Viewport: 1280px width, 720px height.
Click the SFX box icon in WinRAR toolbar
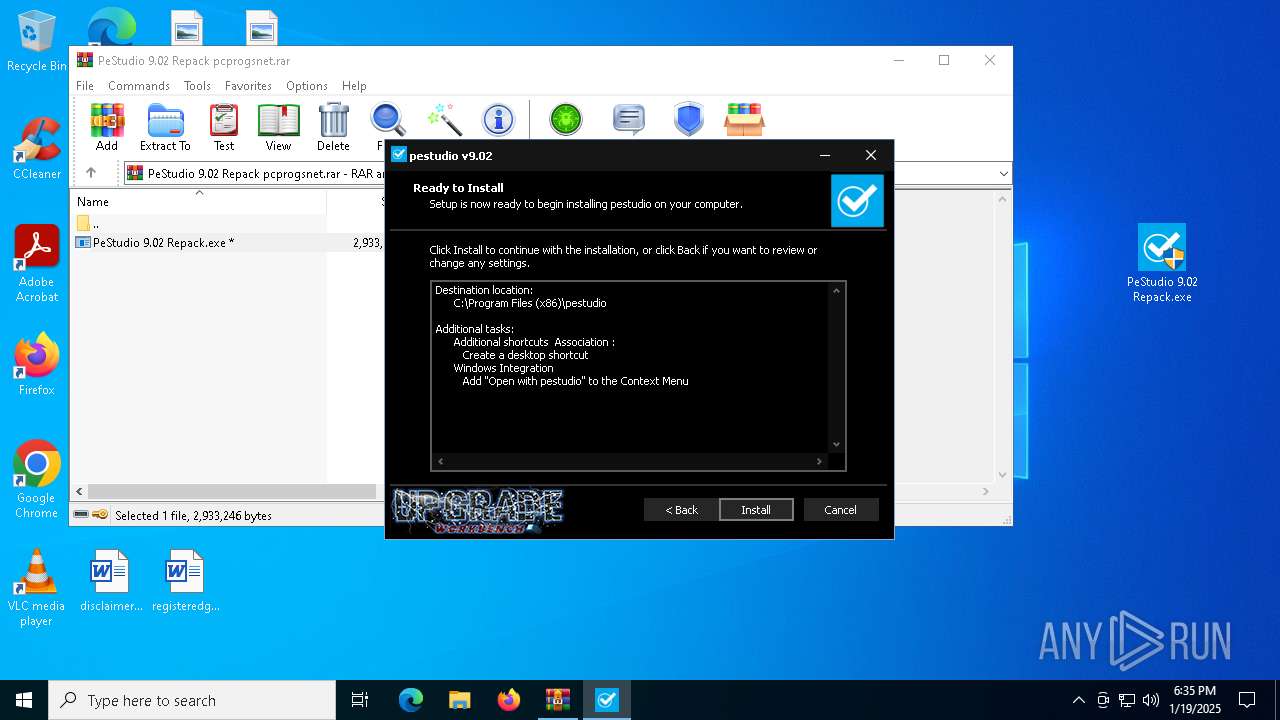[x=744, y=120]
